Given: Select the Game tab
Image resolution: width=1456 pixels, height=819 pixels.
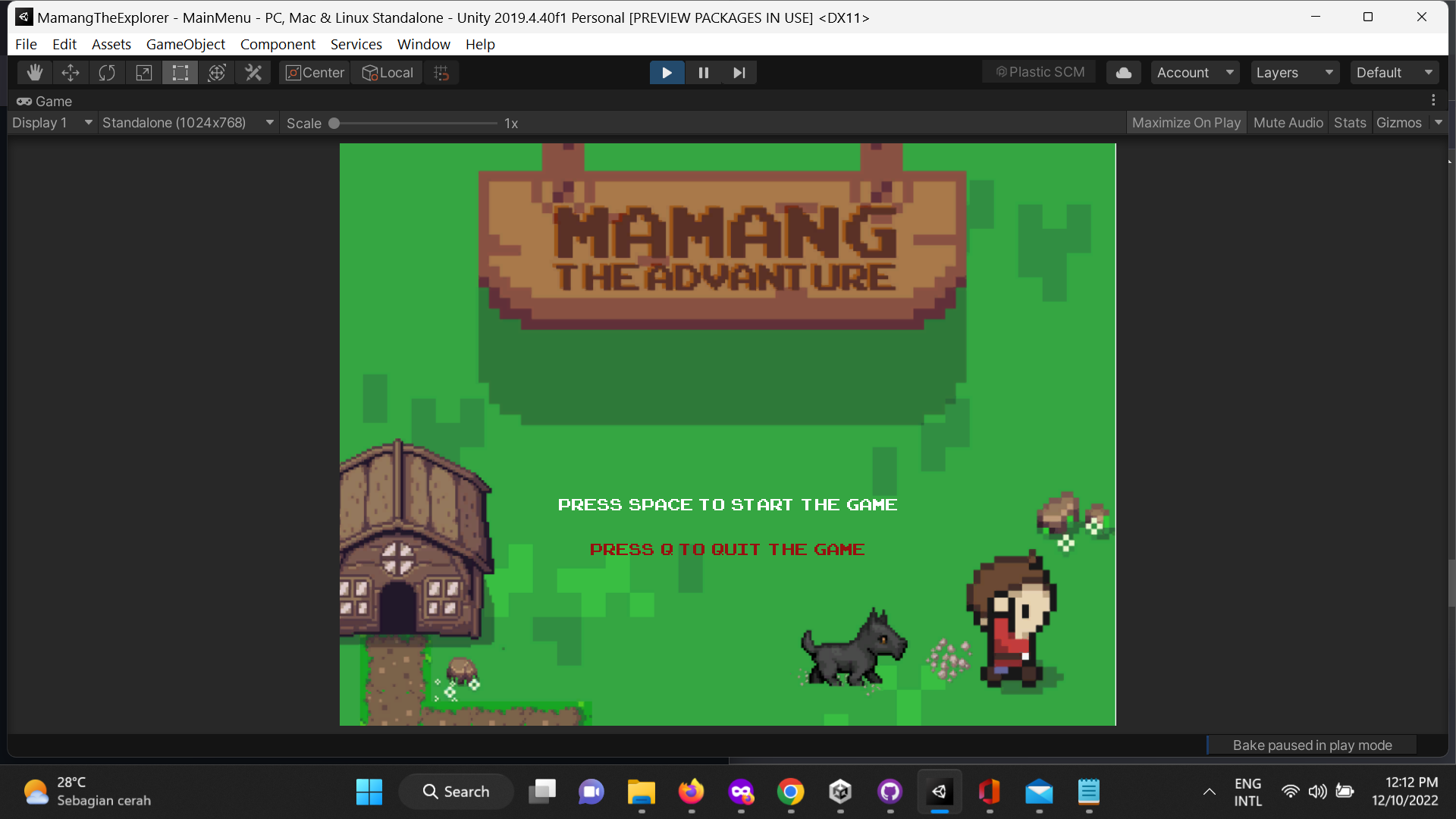Looking at the screenshot, I should [x=45, y=101].
